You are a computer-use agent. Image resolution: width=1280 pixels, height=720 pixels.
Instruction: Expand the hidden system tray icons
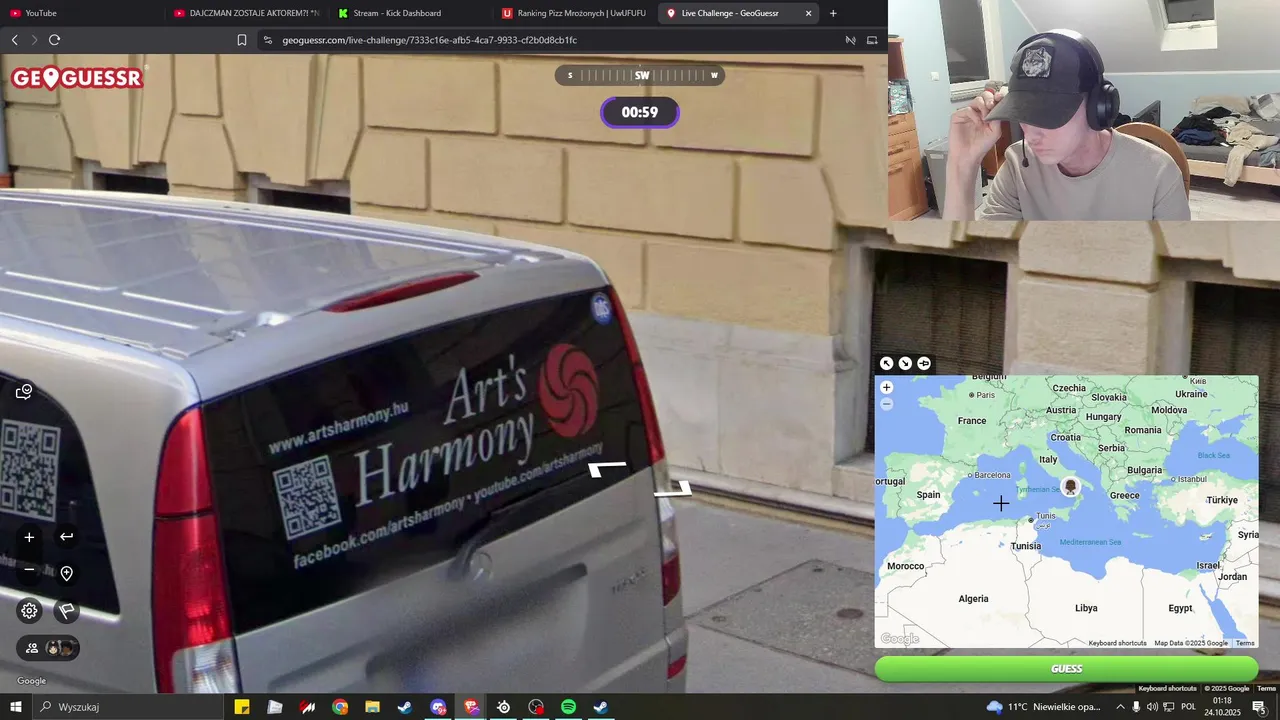[1120, 707]
